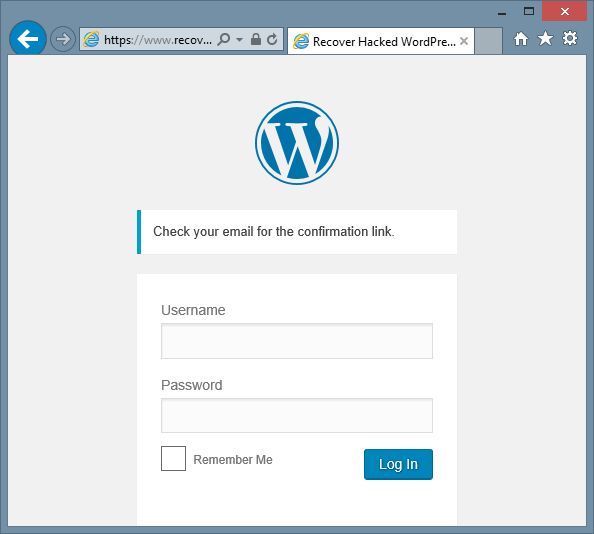Image resolution: width=594 pixels, height=534 pixels.
Task: Open the Tools gear icon
Action: point(569,38)
